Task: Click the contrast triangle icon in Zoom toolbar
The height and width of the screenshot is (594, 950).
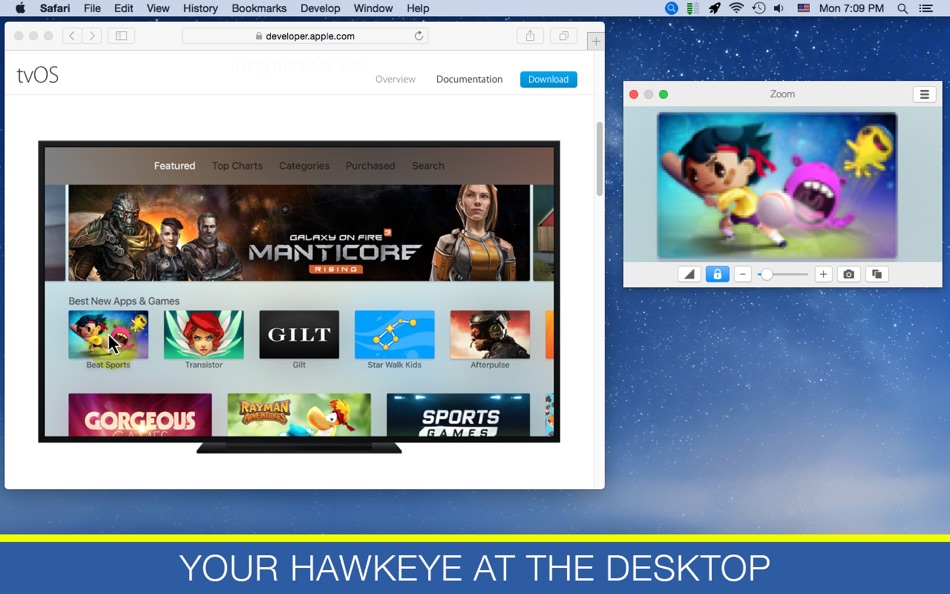Action: point(689,274)
